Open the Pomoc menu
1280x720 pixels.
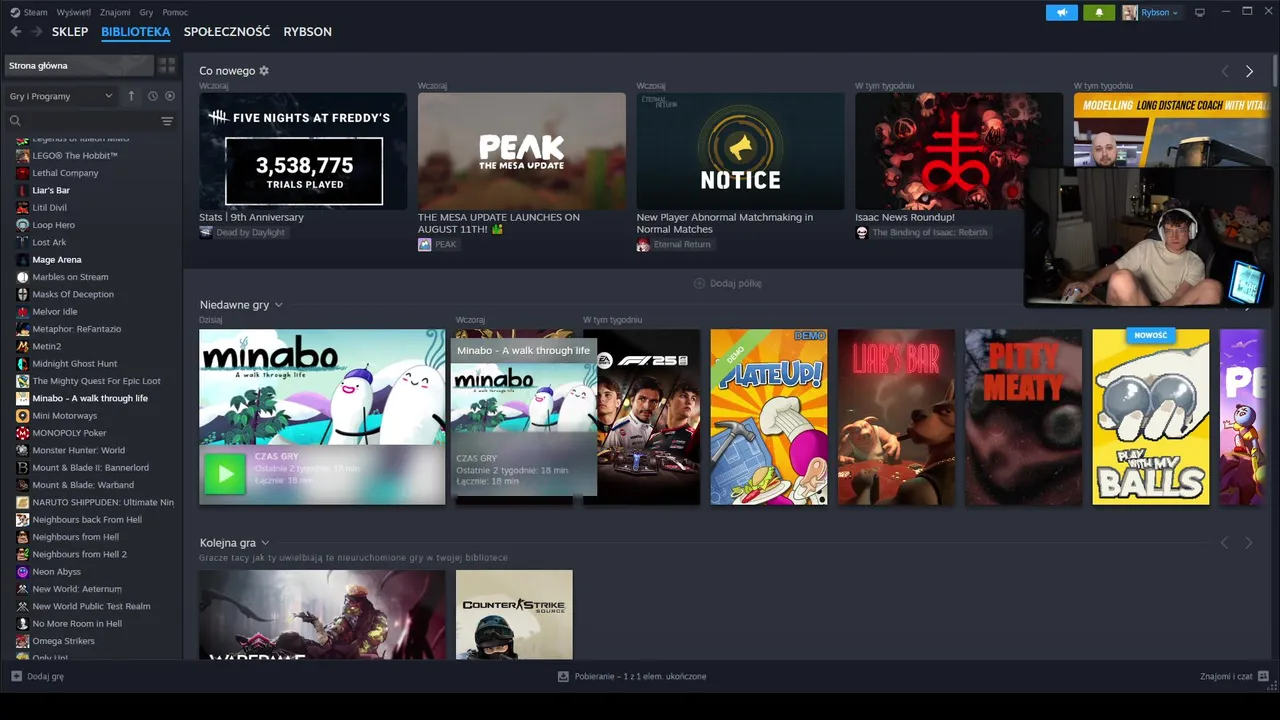175,12
